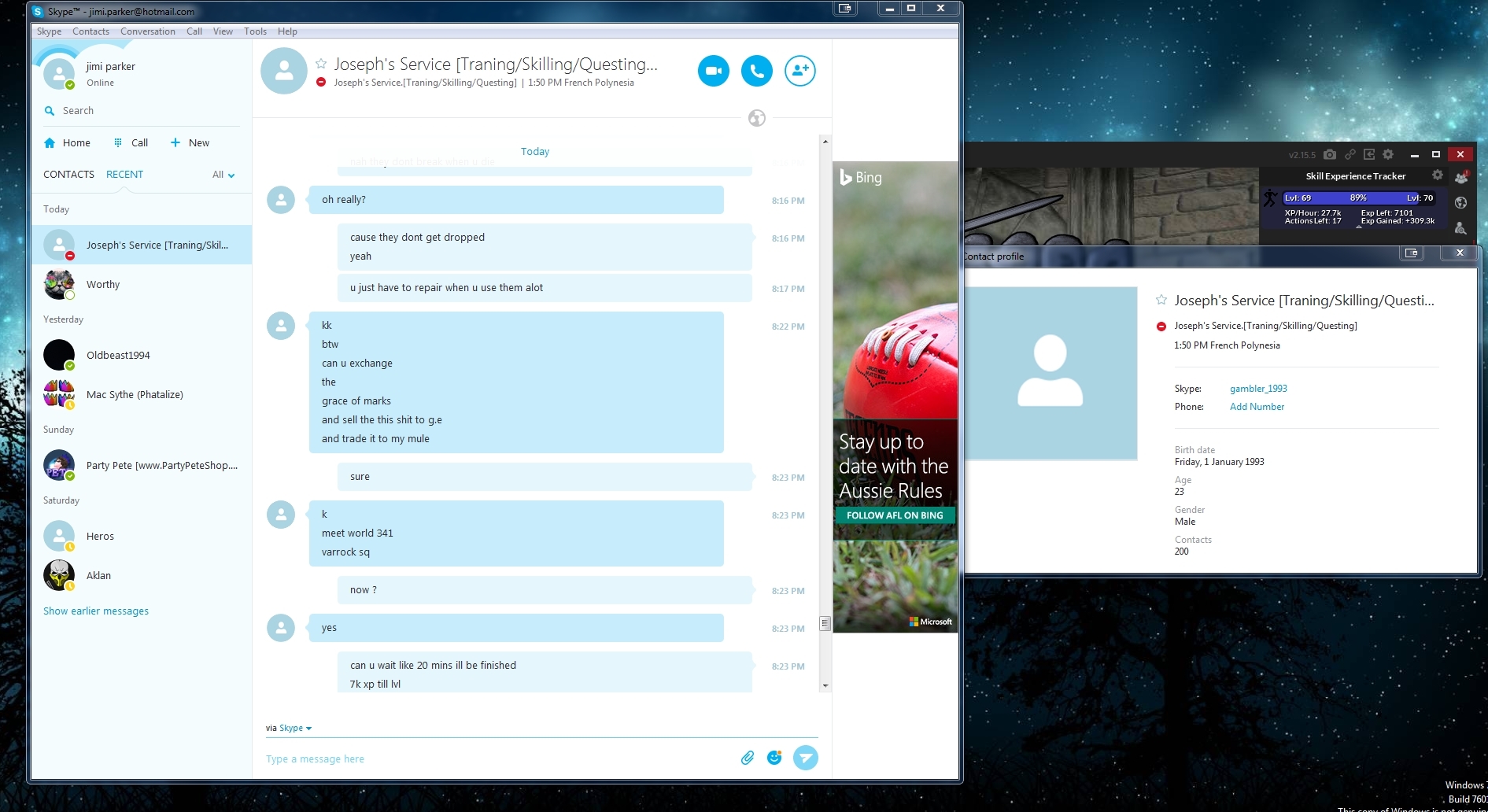The width and height of the screenshot is (1488, 812).
Task: Go to Skype Home
Action: point(67,142)
